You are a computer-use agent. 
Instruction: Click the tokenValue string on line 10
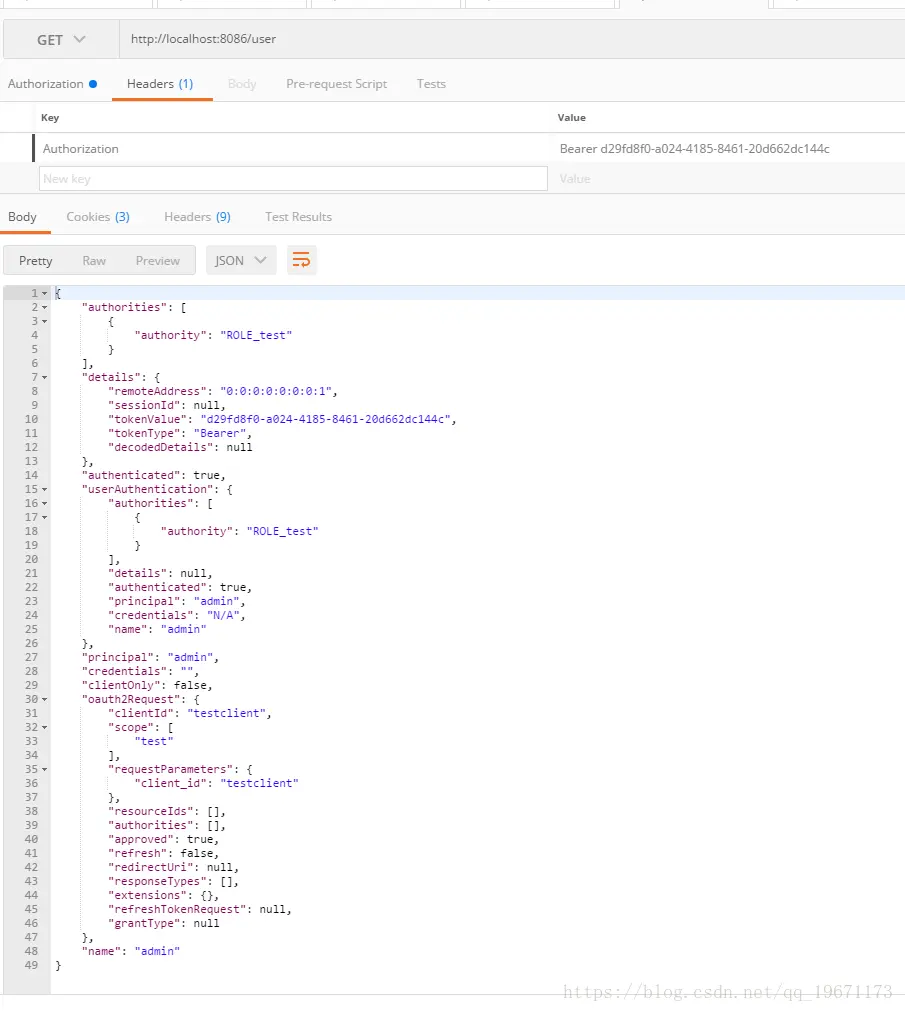325,420
